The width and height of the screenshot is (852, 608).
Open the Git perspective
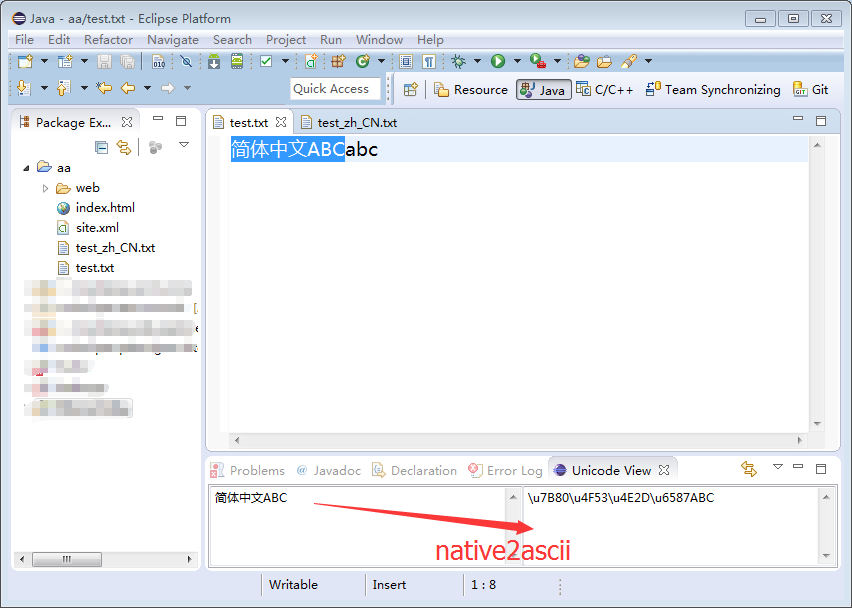pyautogui.click(x=811, y=89)
